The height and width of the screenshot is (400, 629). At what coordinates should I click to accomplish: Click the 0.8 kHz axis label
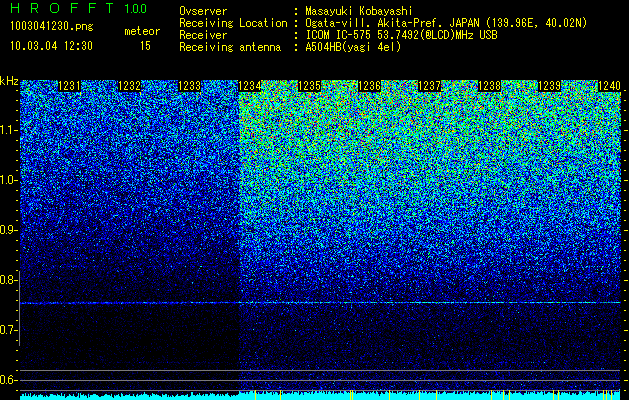pyautogui.click(x=8, y=280)
